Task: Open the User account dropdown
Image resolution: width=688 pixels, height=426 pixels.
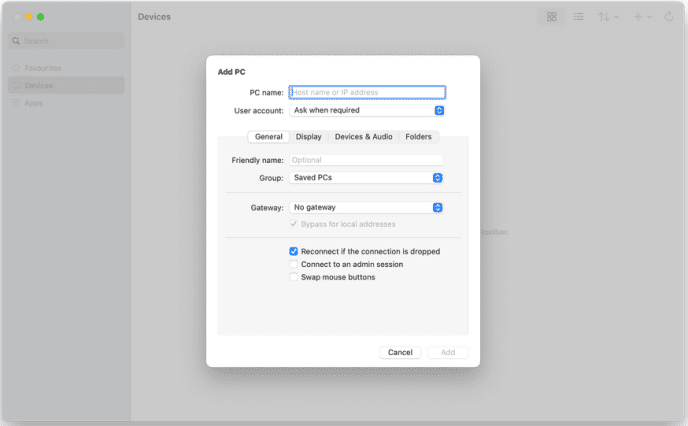Action: point(367,111)
